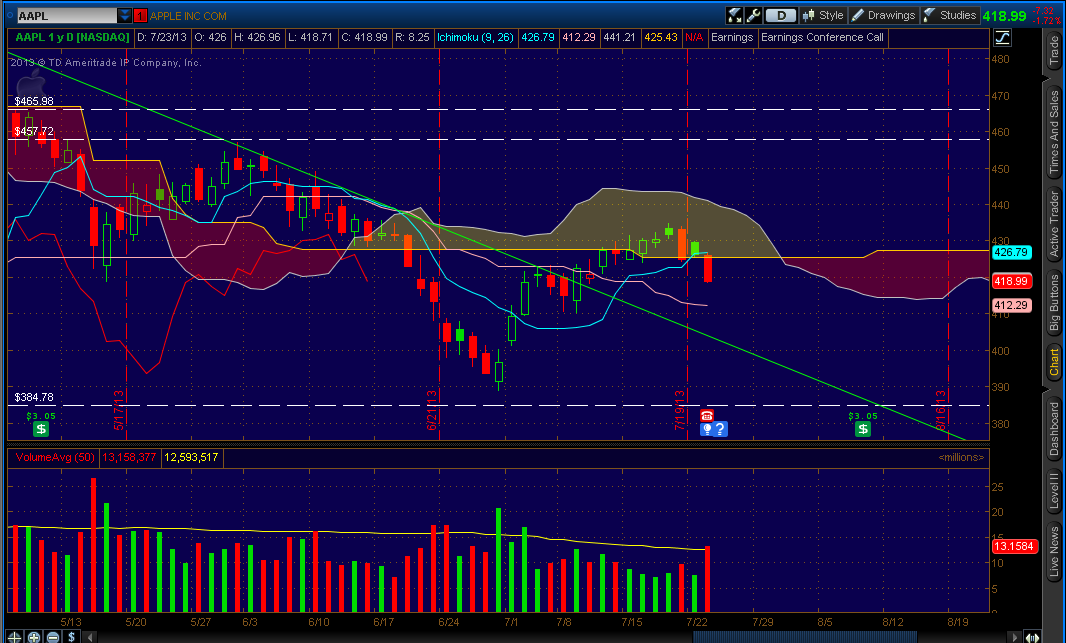Click the scroll left arrow at the bottom
Image resolution: width=1066 pixels, height=643 pixels.
(x=89, y=637)
